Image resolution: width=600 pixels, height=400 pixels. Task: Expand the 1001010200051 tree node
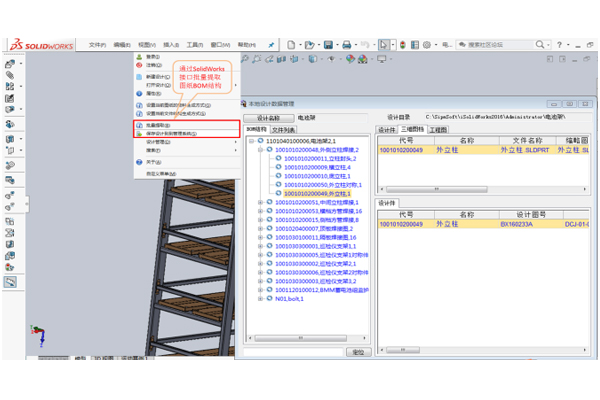[x=260, y=202]
